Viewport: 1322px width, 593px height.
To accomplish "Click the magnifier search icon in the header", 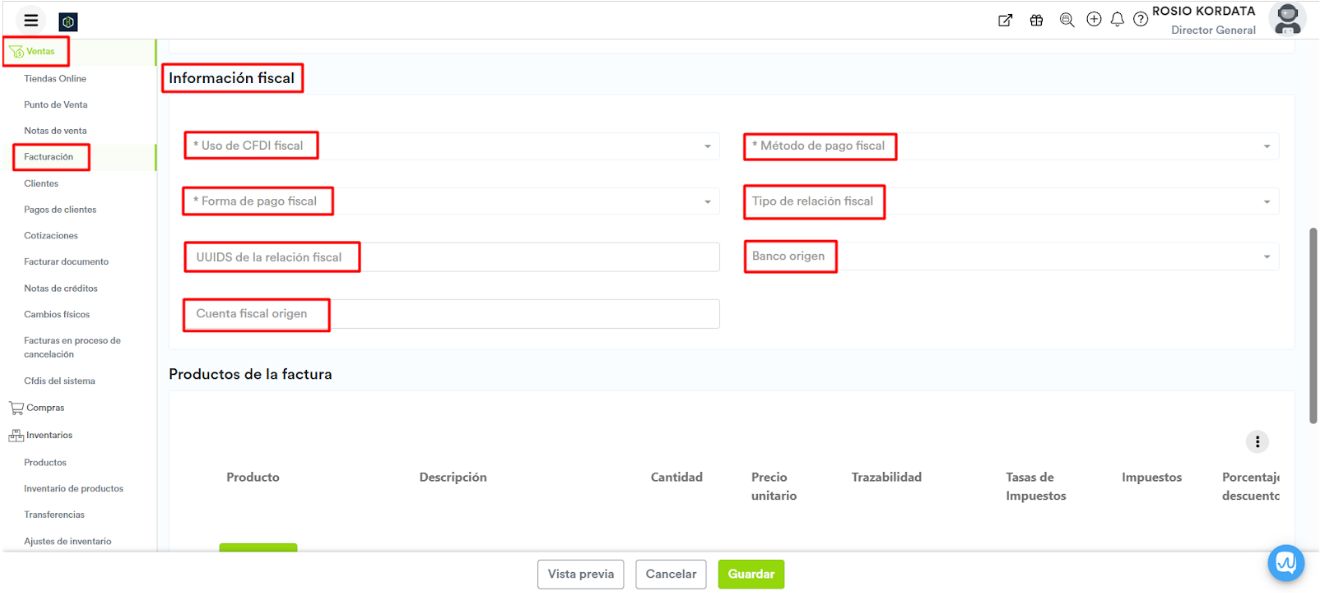I will coord(1066,20).
